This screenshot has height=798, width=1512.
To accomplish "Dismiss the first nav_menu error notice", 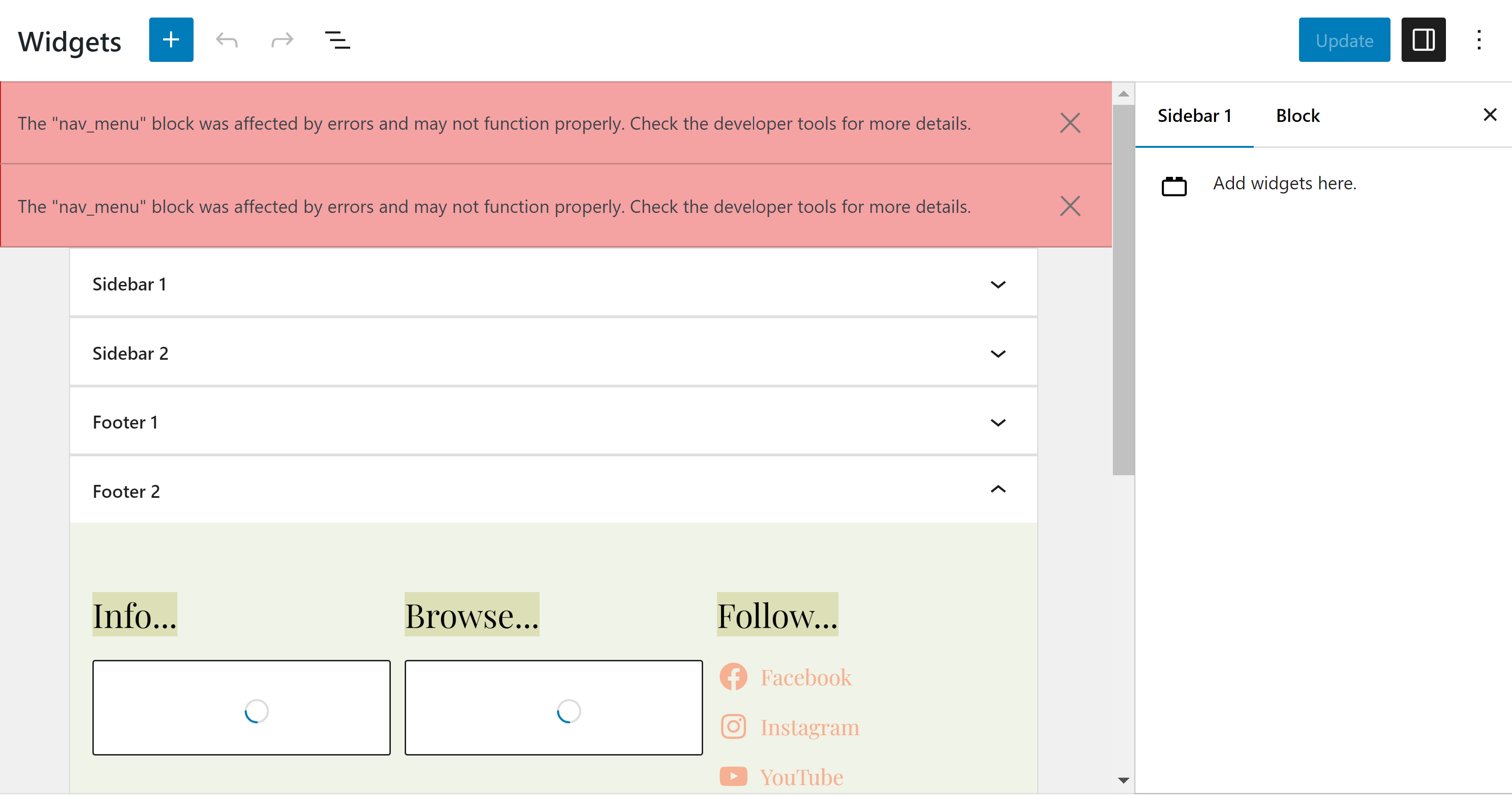I will point(1070,123).
